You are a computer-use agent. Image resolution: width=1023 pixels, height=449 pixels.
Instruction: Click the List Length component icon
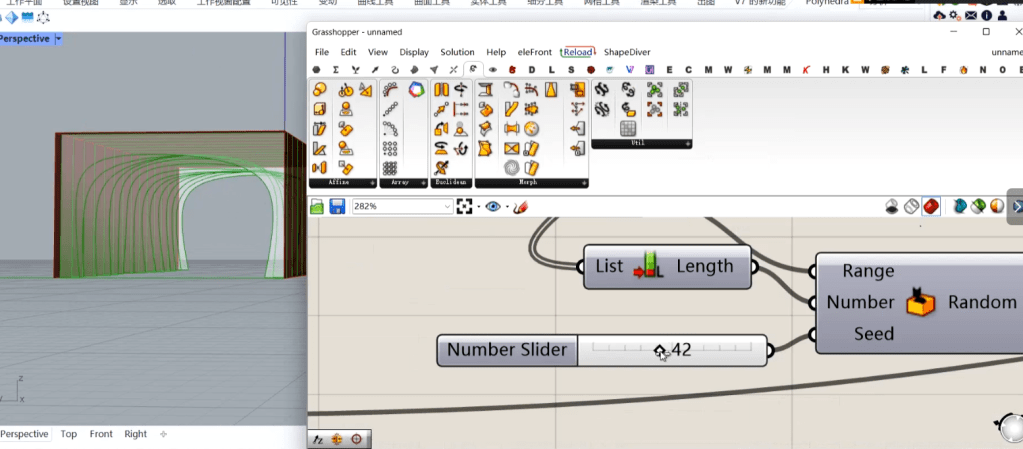coord(649,267)
